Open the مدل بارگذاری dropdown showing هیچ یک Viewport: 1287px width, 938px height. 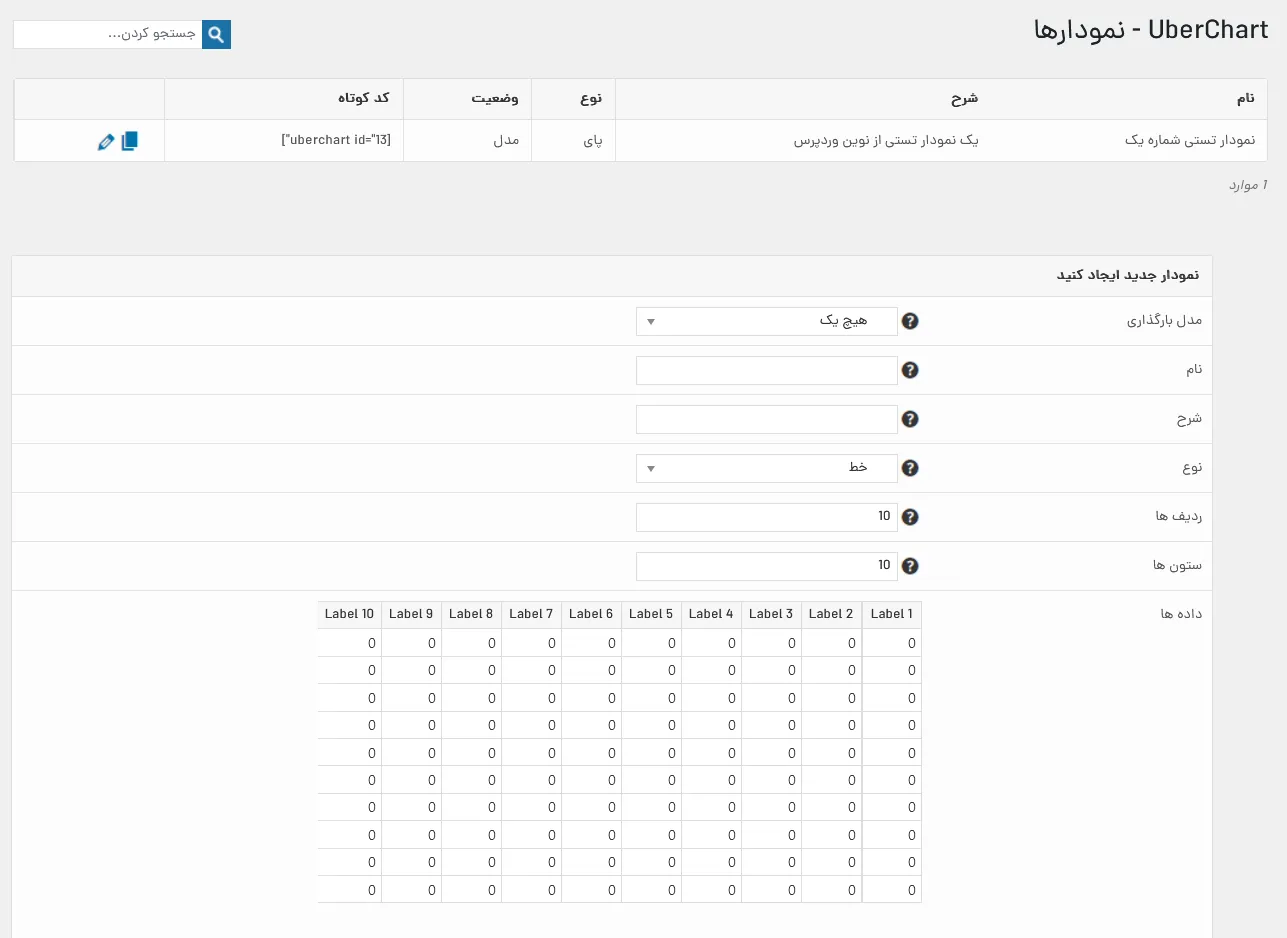[767, 321]
